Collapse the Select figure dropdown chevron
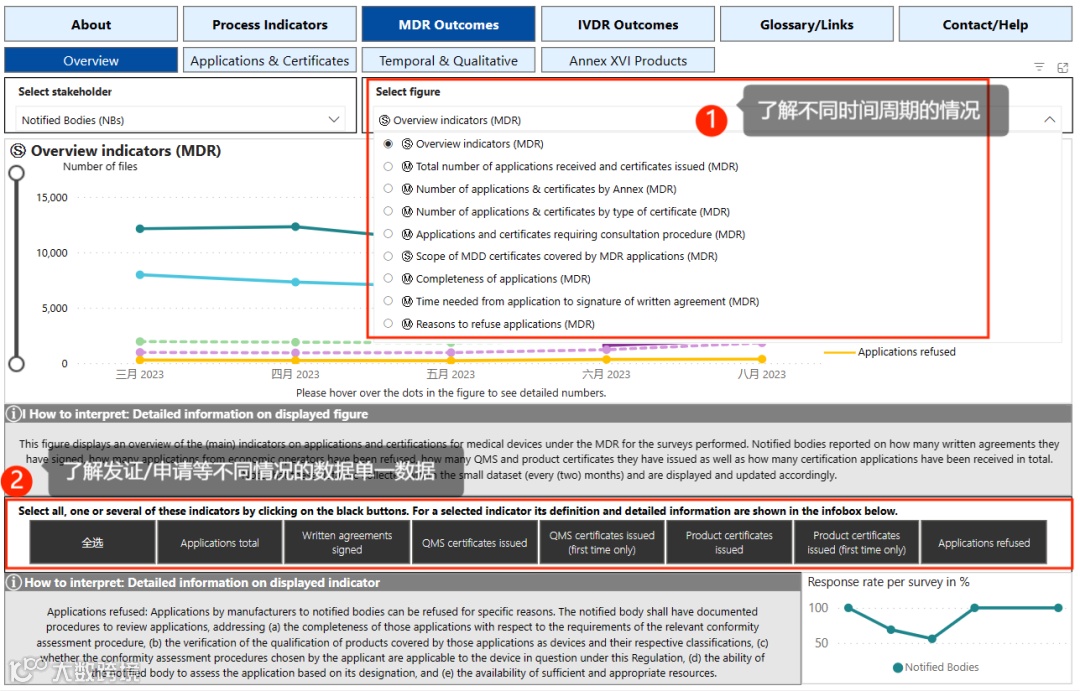Image resolution: width=1080 pixels, height=691 pixels. click(x=1049, y=119)
